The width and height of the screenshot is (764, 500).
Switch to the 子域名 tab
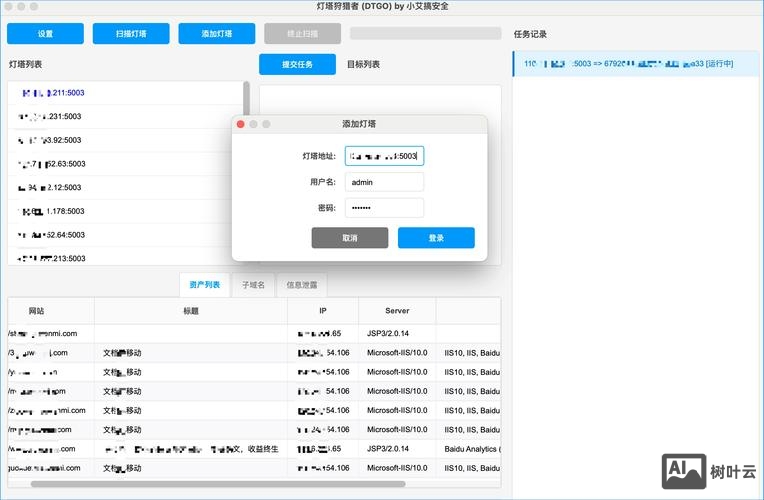tap(253, 285)
